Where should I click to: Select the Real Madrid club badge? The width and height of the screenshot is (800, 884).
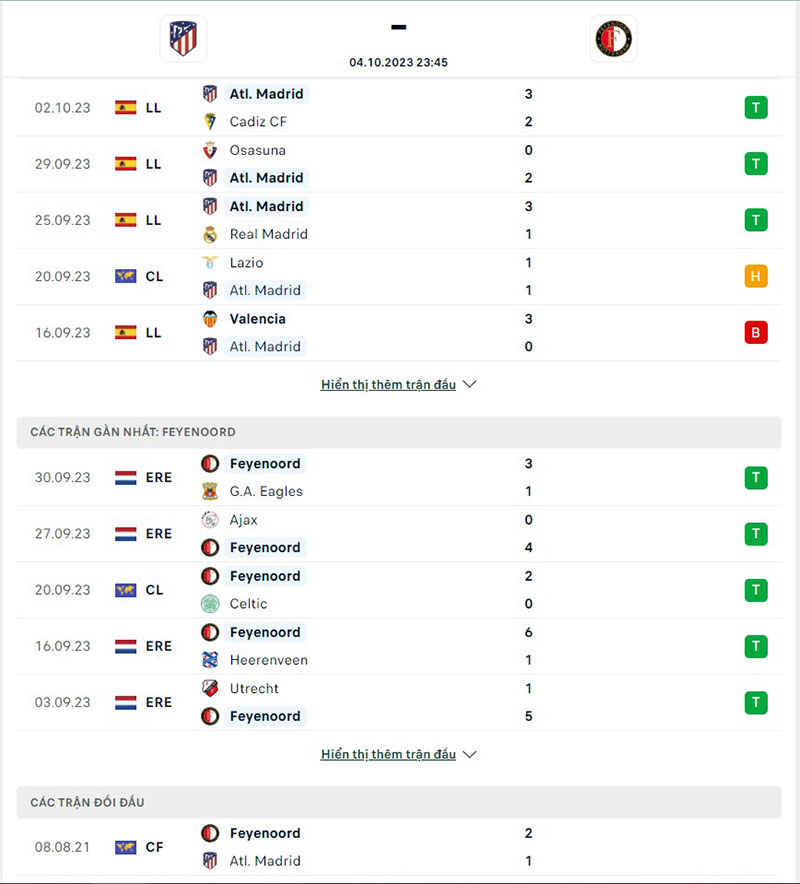[209, 234]
